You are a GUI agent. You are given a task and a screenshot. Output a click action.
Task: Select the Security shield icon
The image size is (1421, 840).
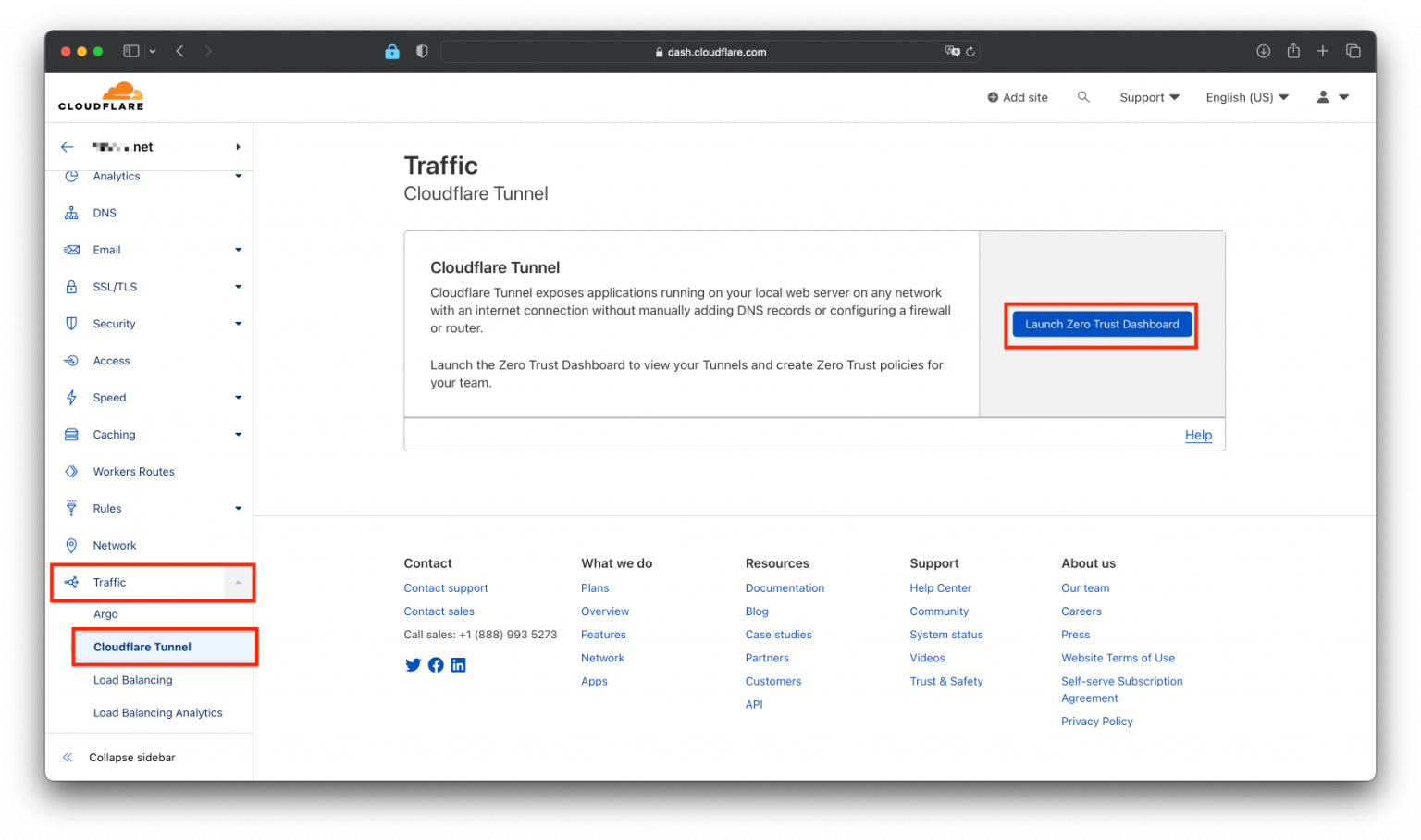pos(72,324)
